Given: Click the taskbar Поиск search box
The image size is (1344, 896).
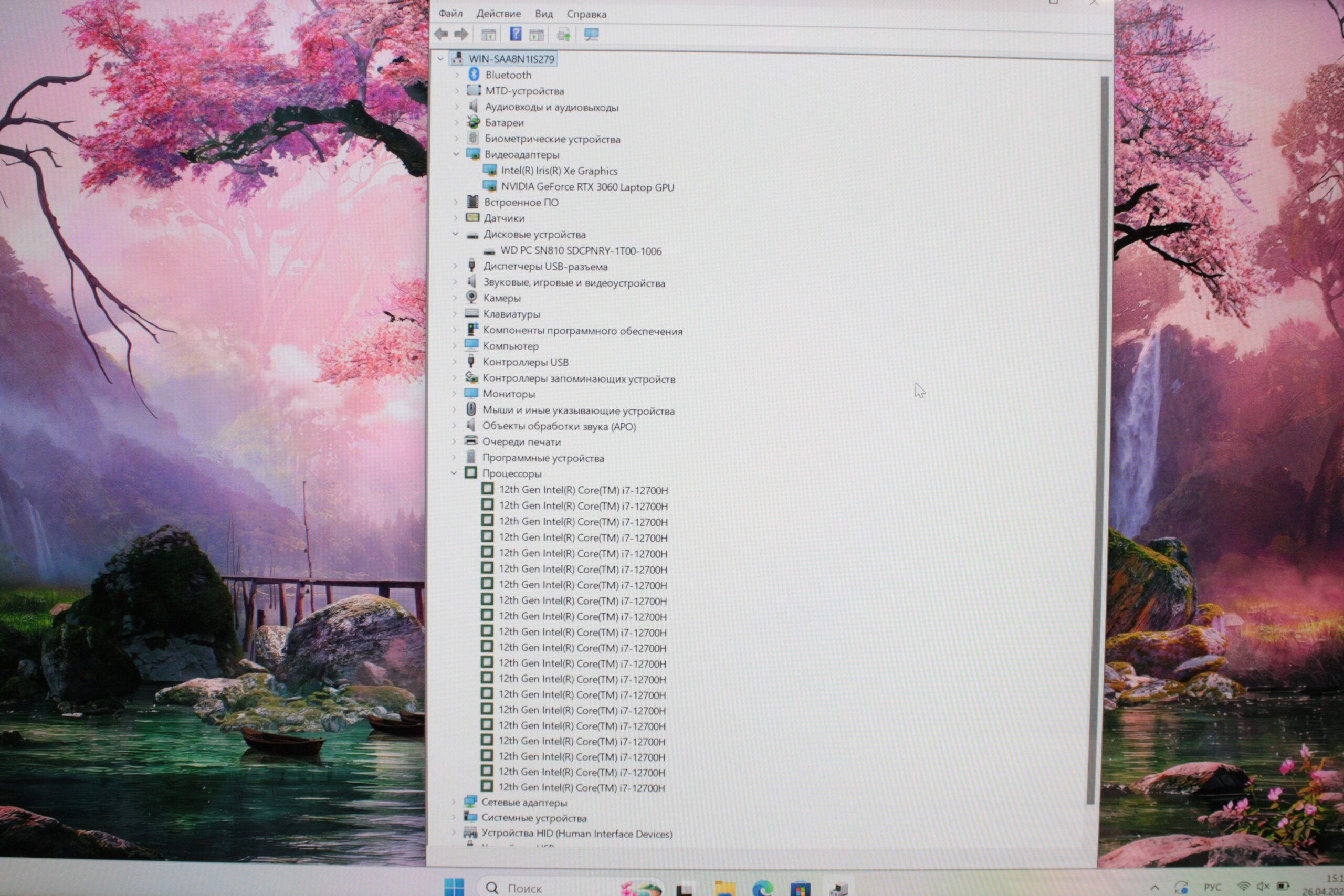Looking at the screenshot, I should 524,888.
